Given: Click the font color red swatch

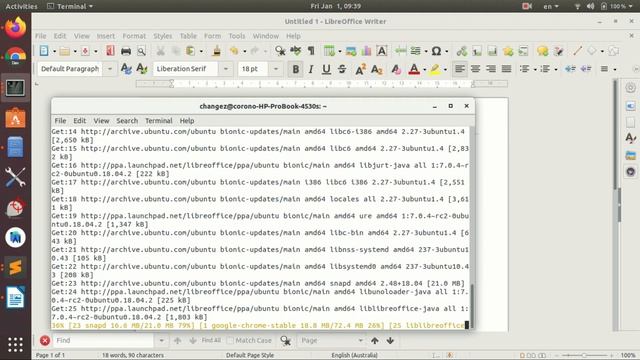Looking at the screenshot, I should 414,69.
